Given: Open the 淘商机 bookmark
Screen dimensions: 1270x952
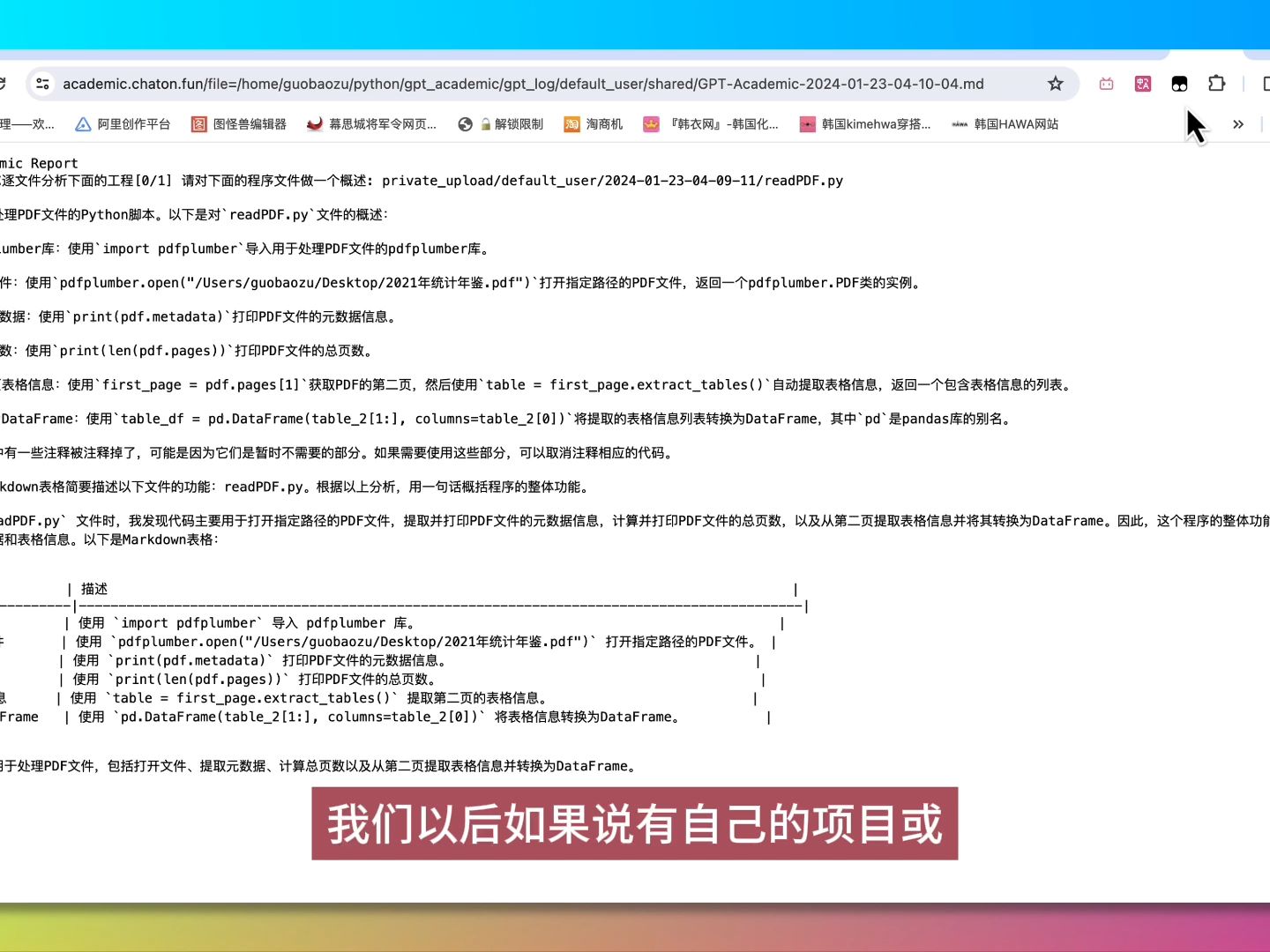Looking at the screenshot, I should pos(594,124).
